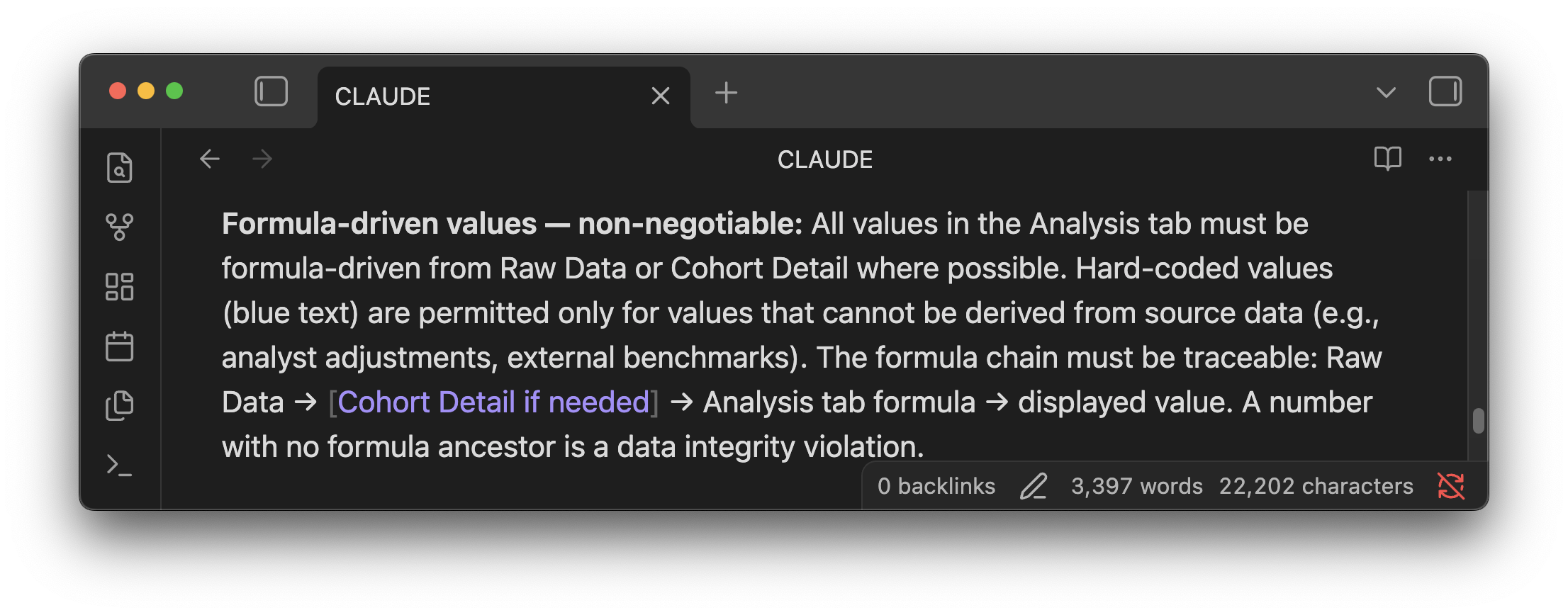Toggle the right sidebar panel
This screenshot has width=1568, height=615.
(1445, 91)
